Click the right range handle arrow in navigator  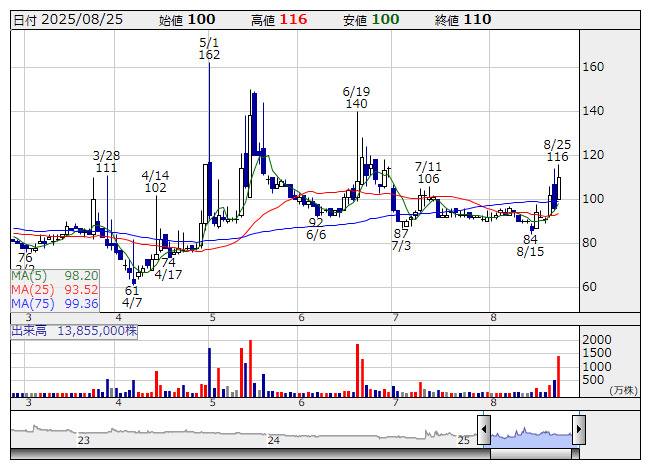[x=578, y=431]
